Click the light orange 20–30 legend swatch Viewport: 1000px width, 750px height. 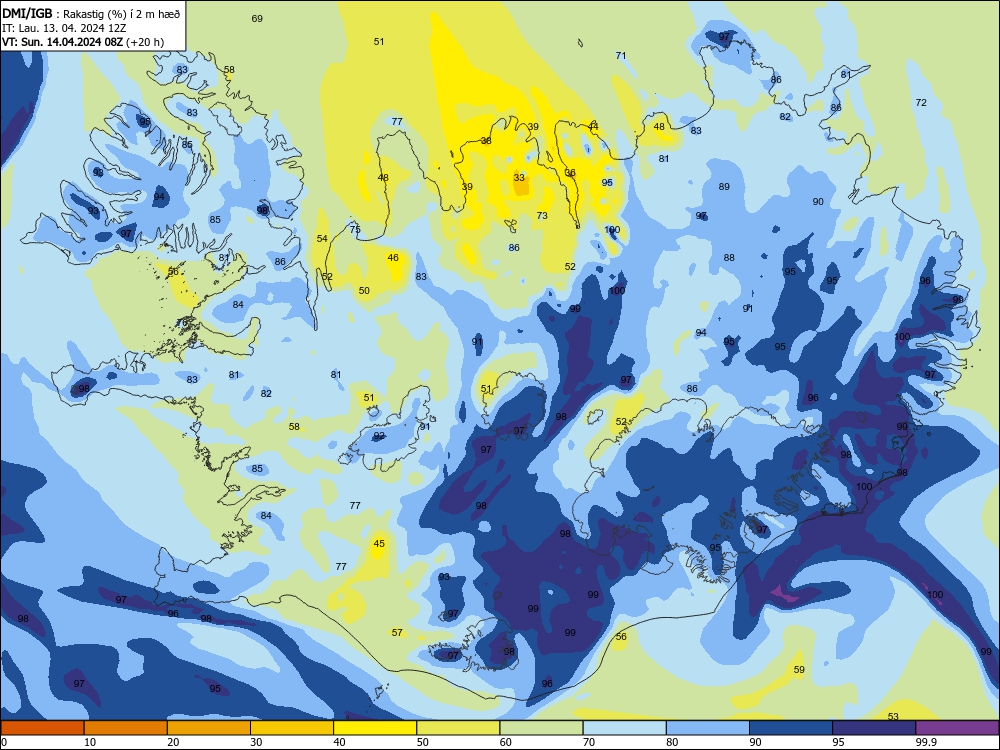[x=209, y=728]
